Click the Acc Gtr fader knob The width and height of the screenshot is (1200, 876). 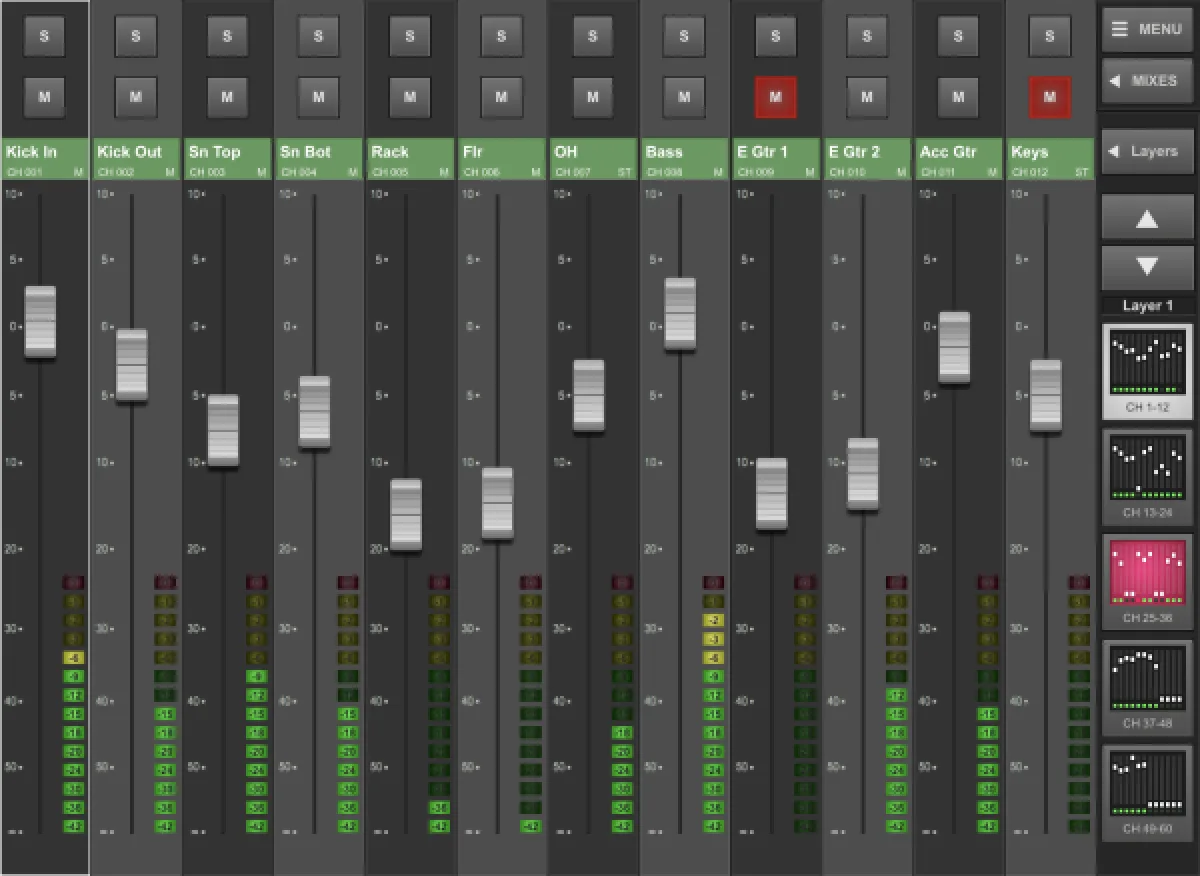pyautogui.click(x=954, y=348)
